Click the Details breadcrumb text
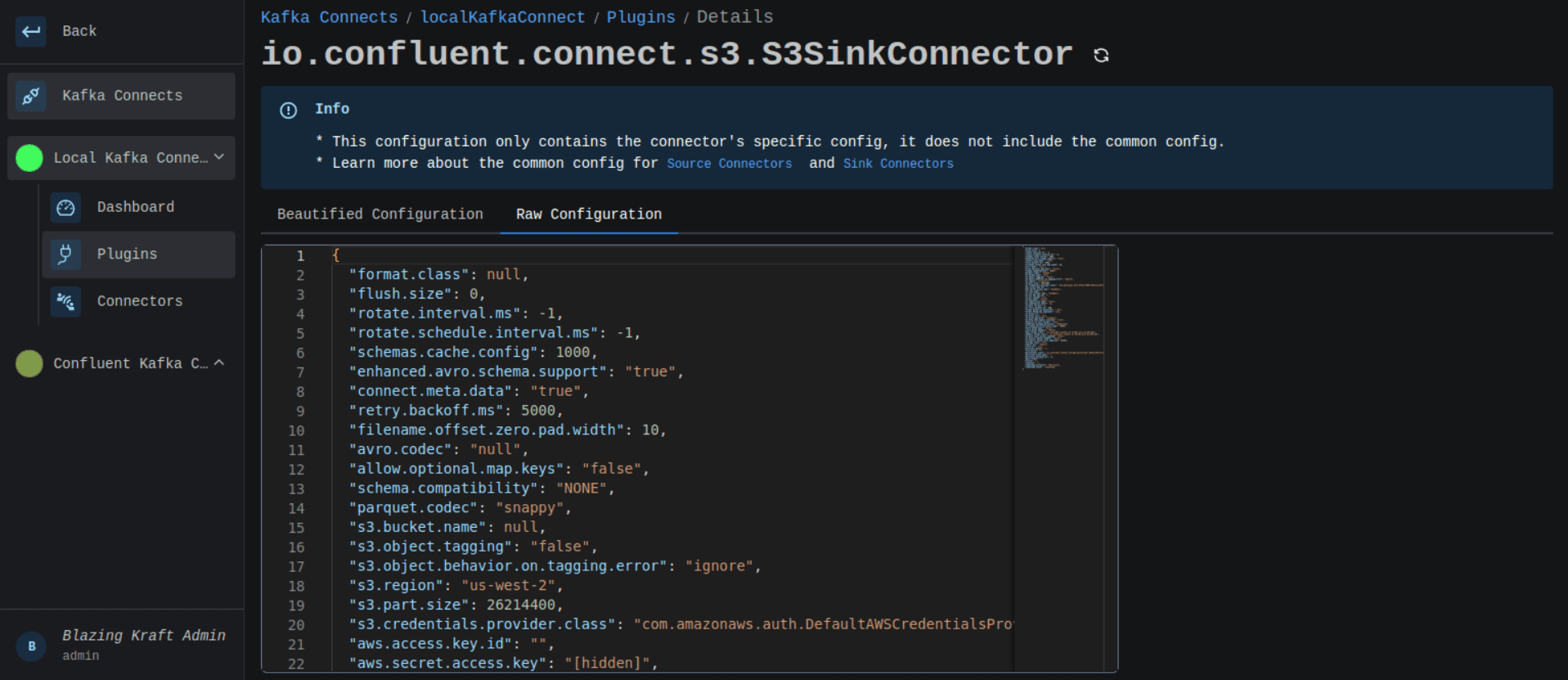The height and width of the screenshot is (680, 1568). (x=735, y=17)
